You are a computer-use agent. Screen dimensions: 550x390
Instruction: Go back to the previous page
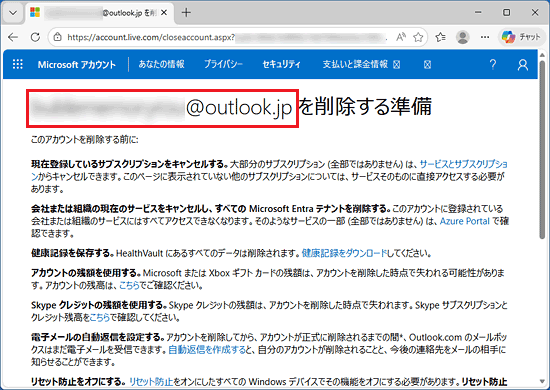[x=13, y=37]
